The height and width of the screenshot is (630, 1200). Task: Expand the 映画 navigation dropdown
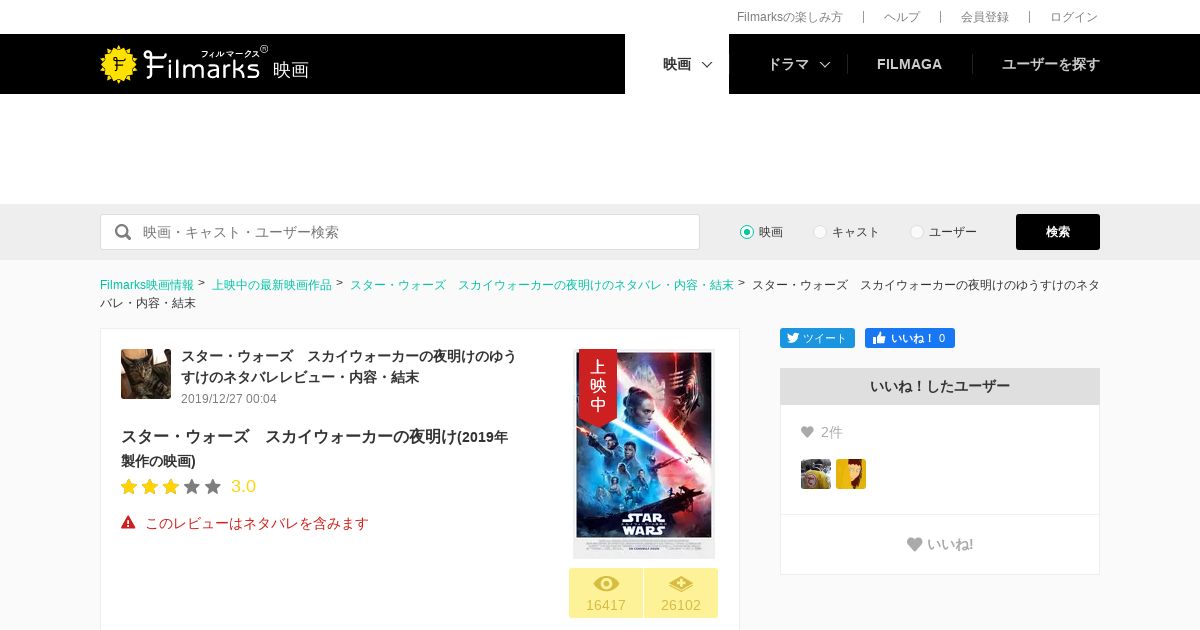677,64
